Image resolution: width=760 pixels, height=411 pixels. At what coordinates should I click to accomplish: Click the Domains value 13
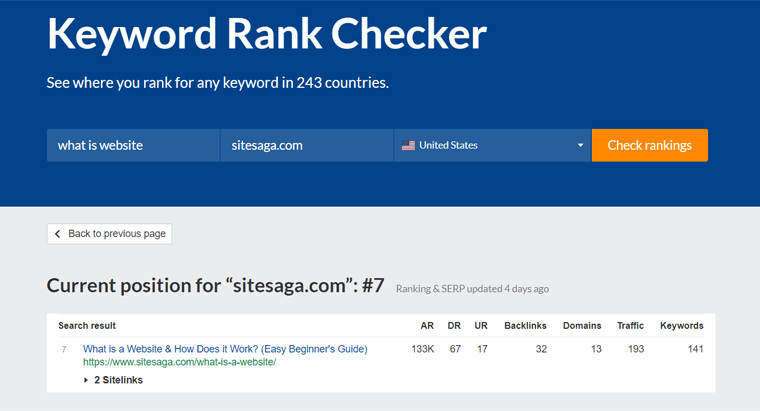596,349
